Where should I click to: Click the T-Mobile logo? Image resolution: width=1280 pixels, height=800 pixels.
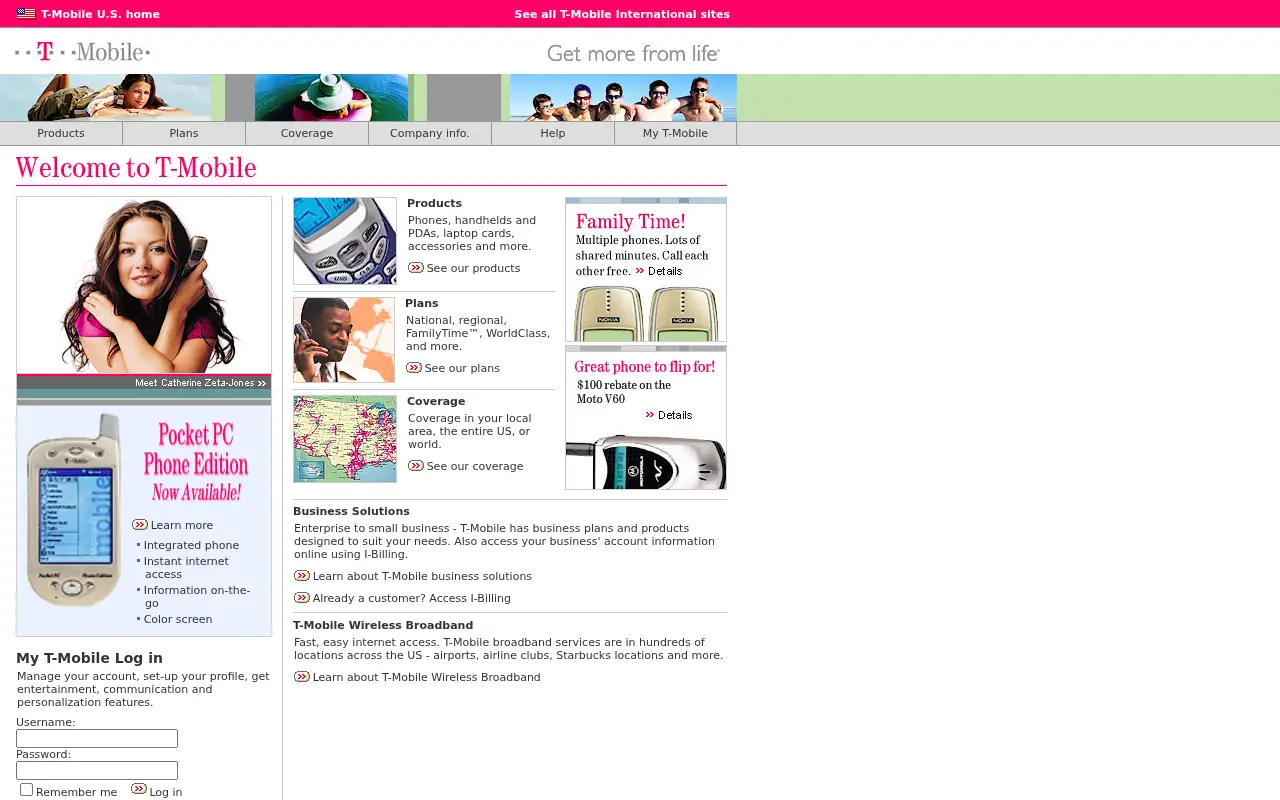click(83, 51)
